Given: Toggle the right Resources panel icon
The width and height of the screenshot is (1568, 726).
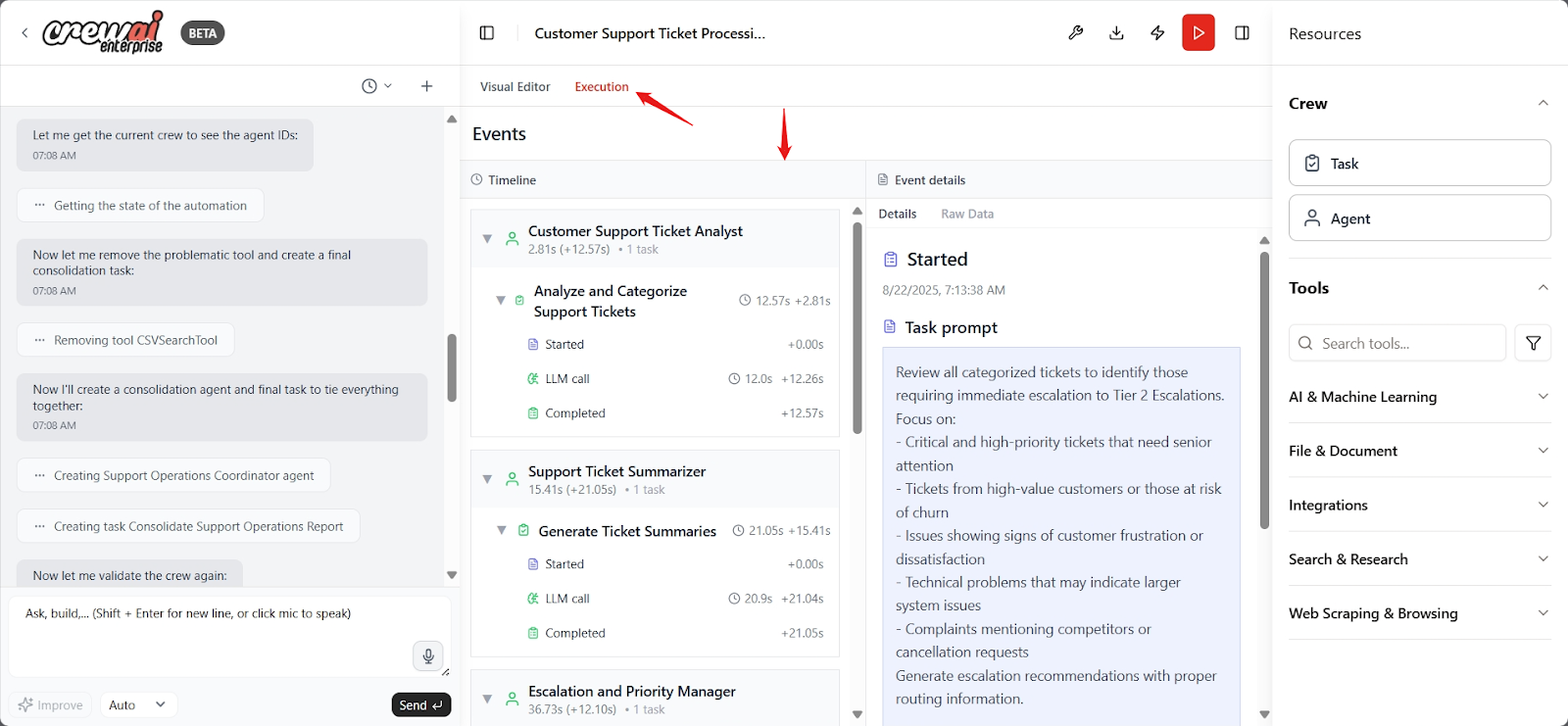Looking at the screenshot, I should point(1242,33).
